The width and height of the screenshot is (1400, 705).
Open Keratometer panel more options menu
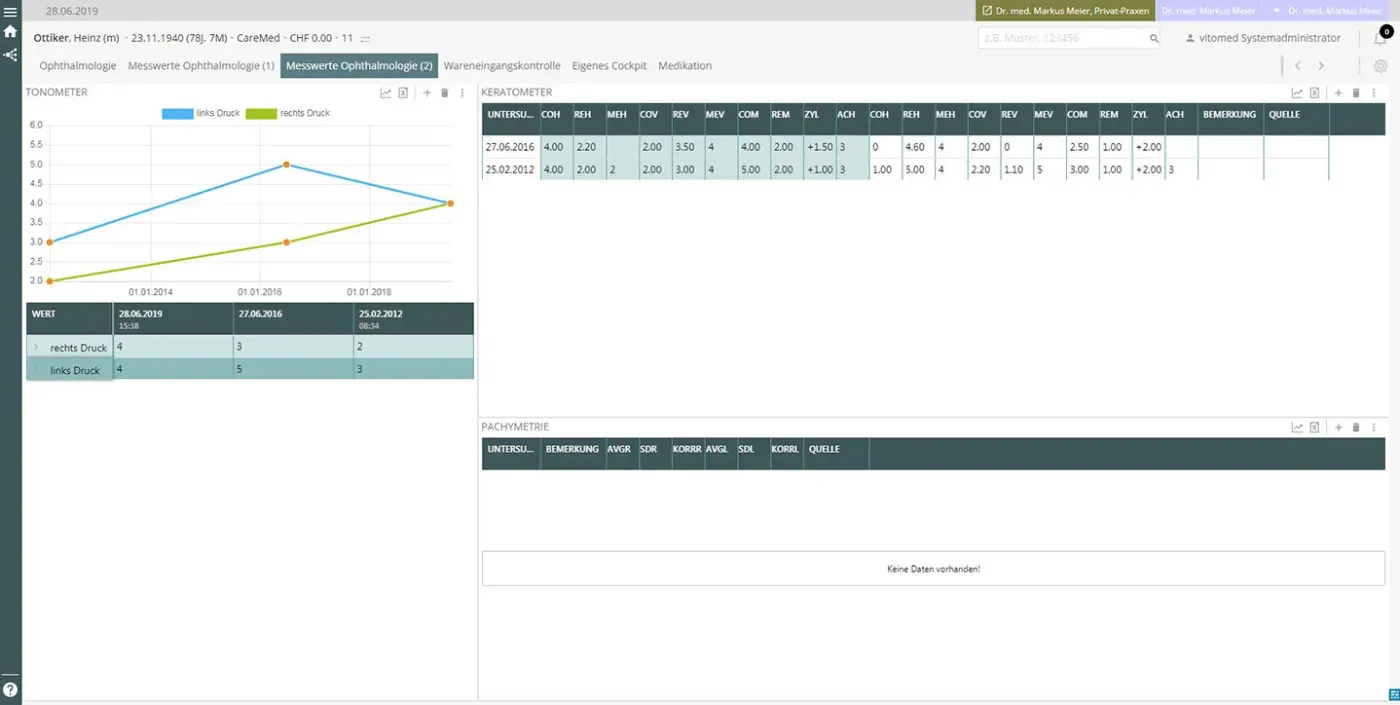(x=1374, y=92)
